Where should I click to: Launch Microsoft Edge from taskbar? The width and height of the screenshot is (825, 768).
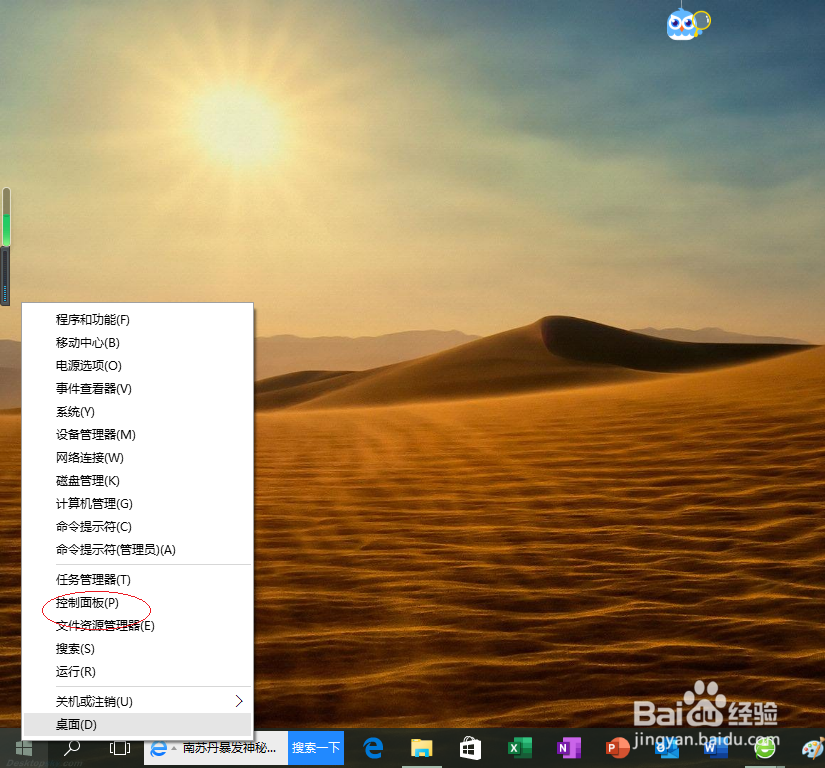click(x=373, y=747)
